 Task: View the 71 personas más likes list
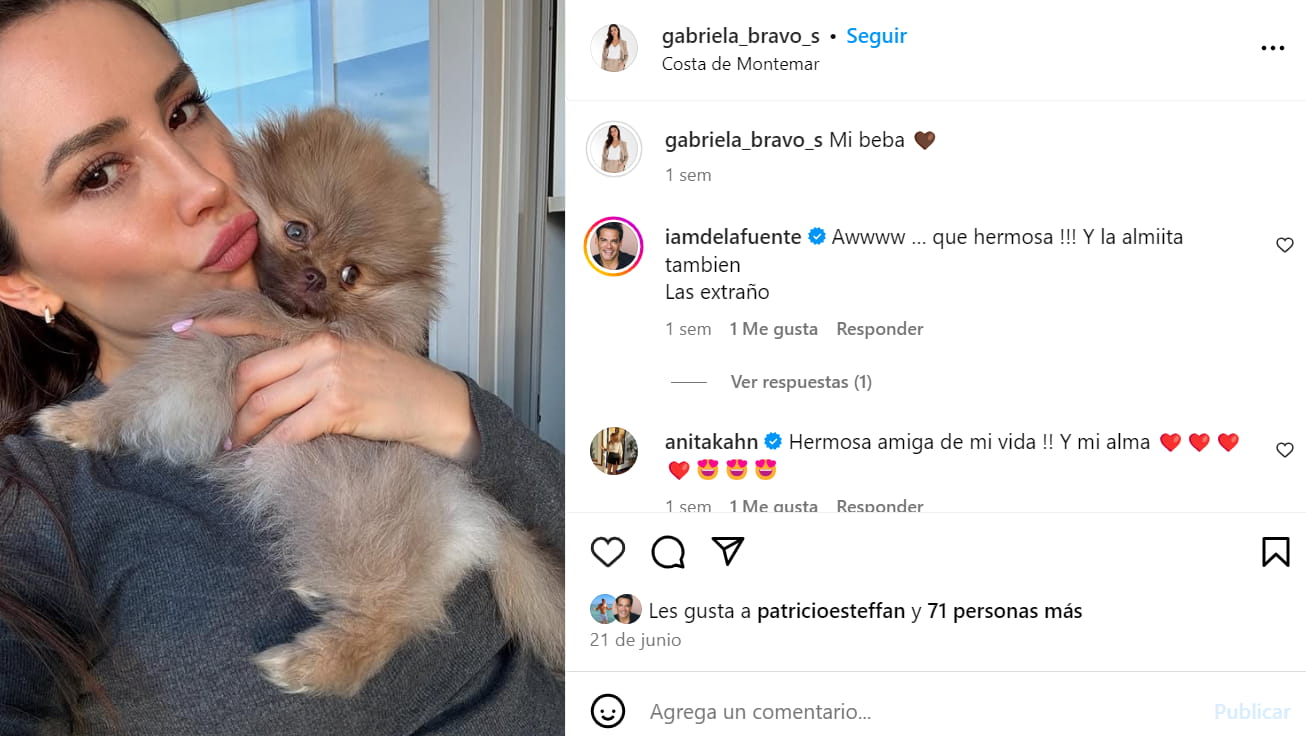[x=1005, y=611]
